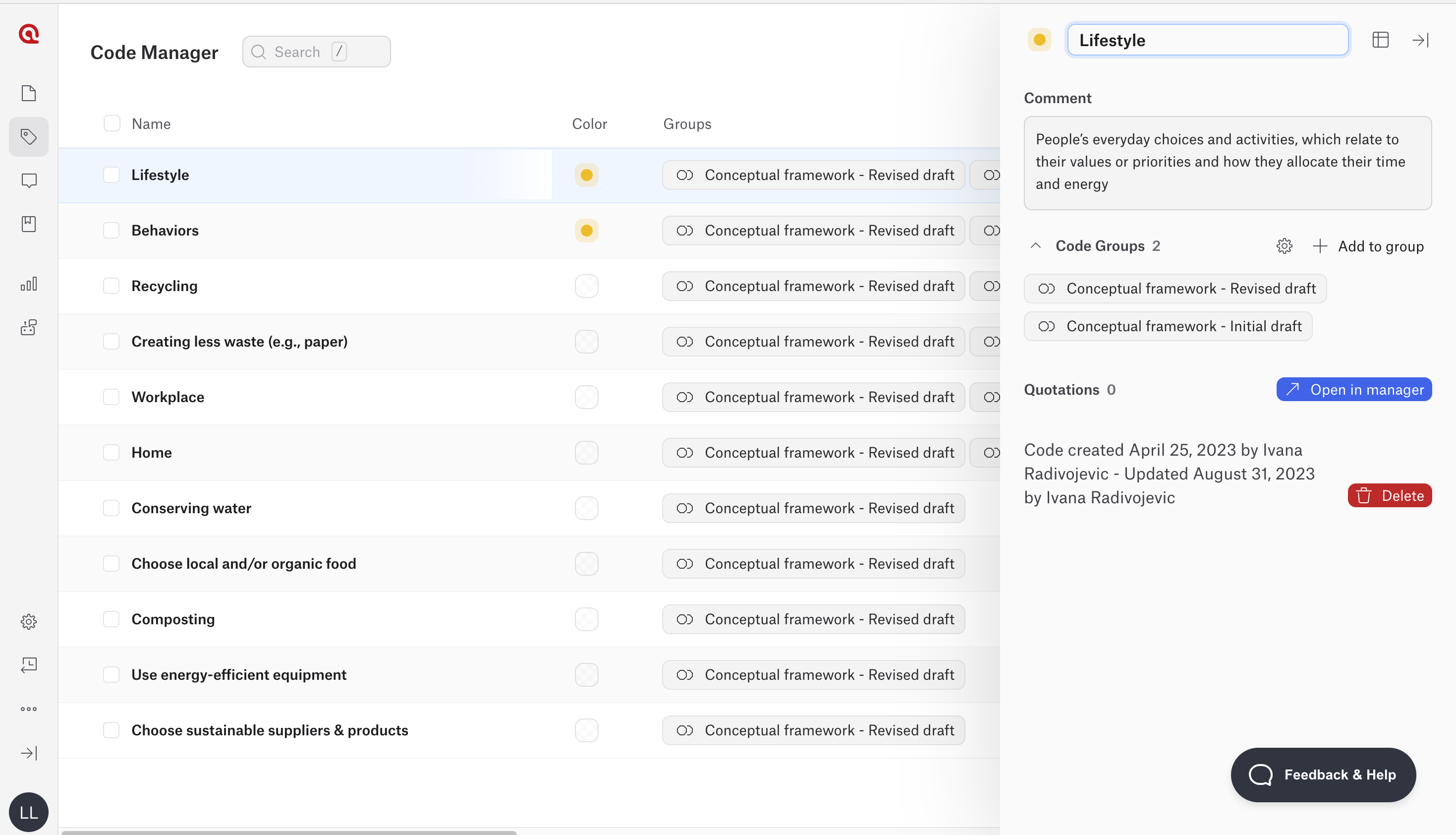Click the Behaviors yellow color swatch
Screen dimensions: 1456x835
[x=586, y=231]
